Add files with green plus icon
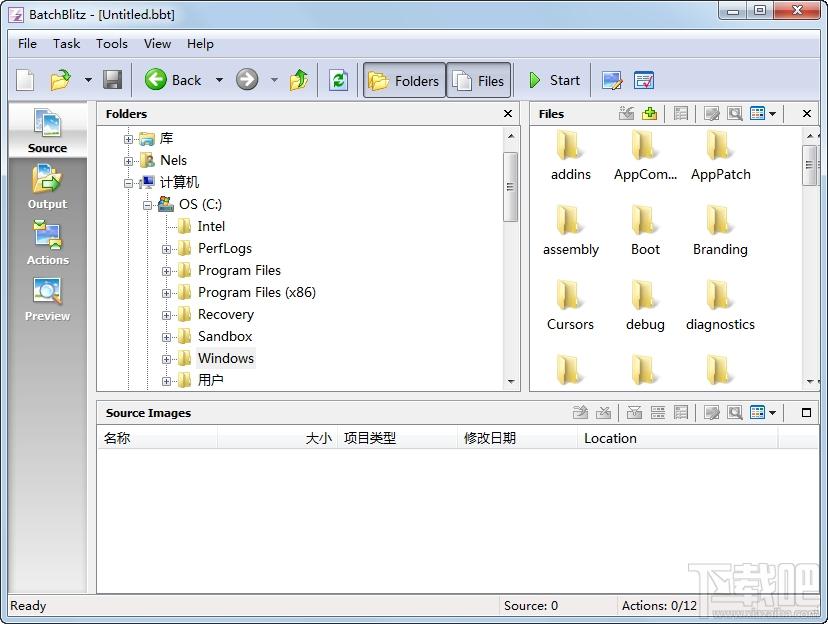Image resolution: width=828 pixels, height=624 pixels. tap(650, 114)
